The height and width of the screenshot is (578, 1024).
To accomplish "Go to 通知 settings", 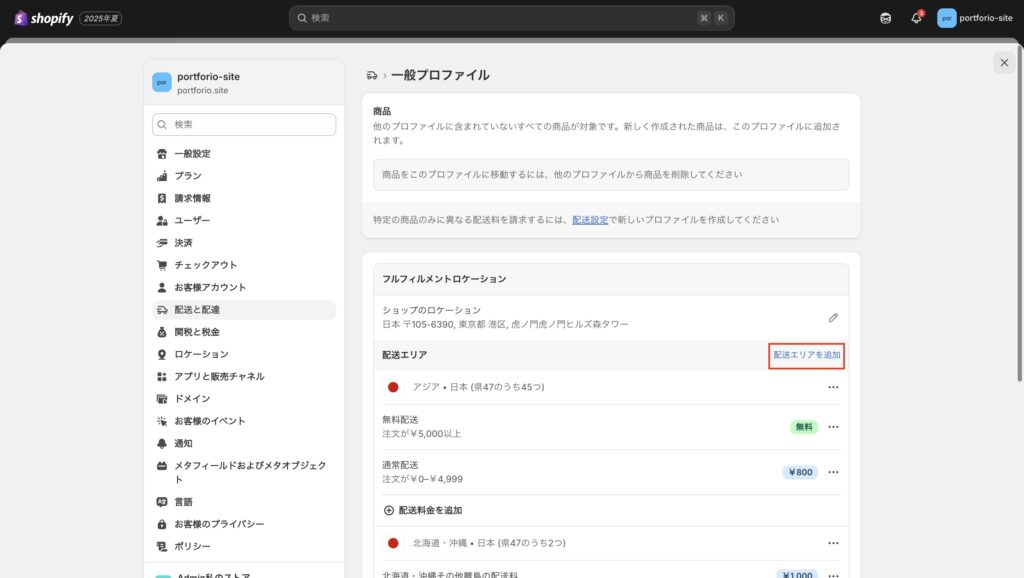I will 183,443.
